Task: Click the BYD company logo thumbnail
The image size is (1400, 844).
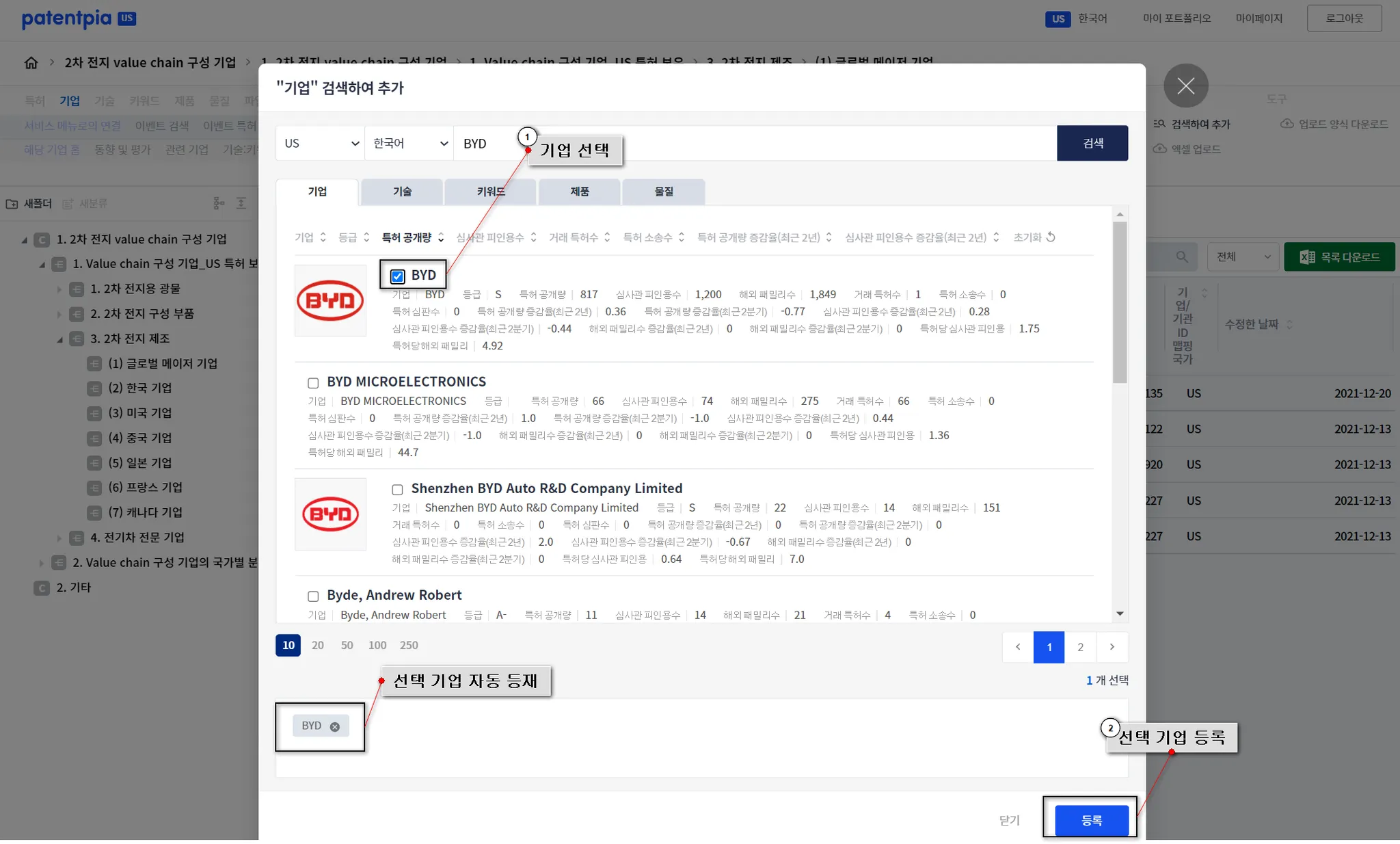Action: [330, 300]
